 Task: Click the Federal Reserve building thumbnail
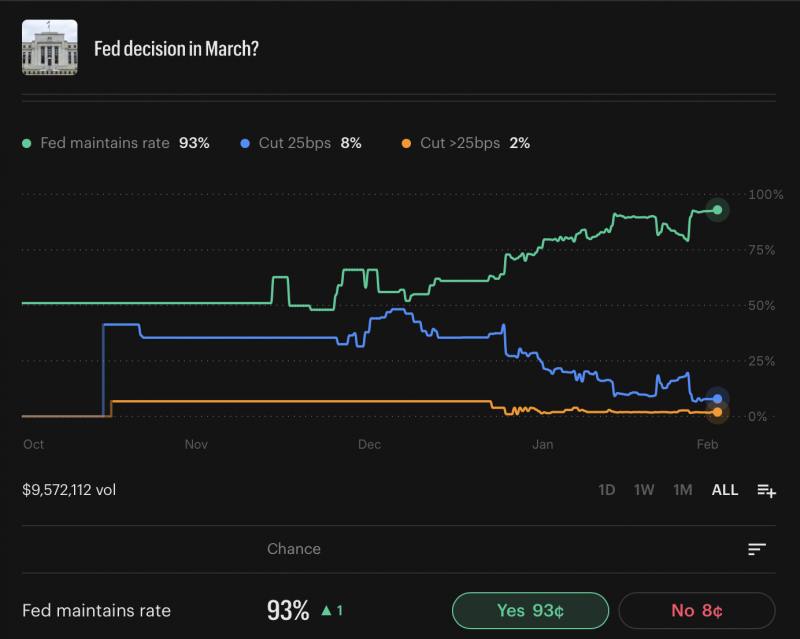click(49, 48)
